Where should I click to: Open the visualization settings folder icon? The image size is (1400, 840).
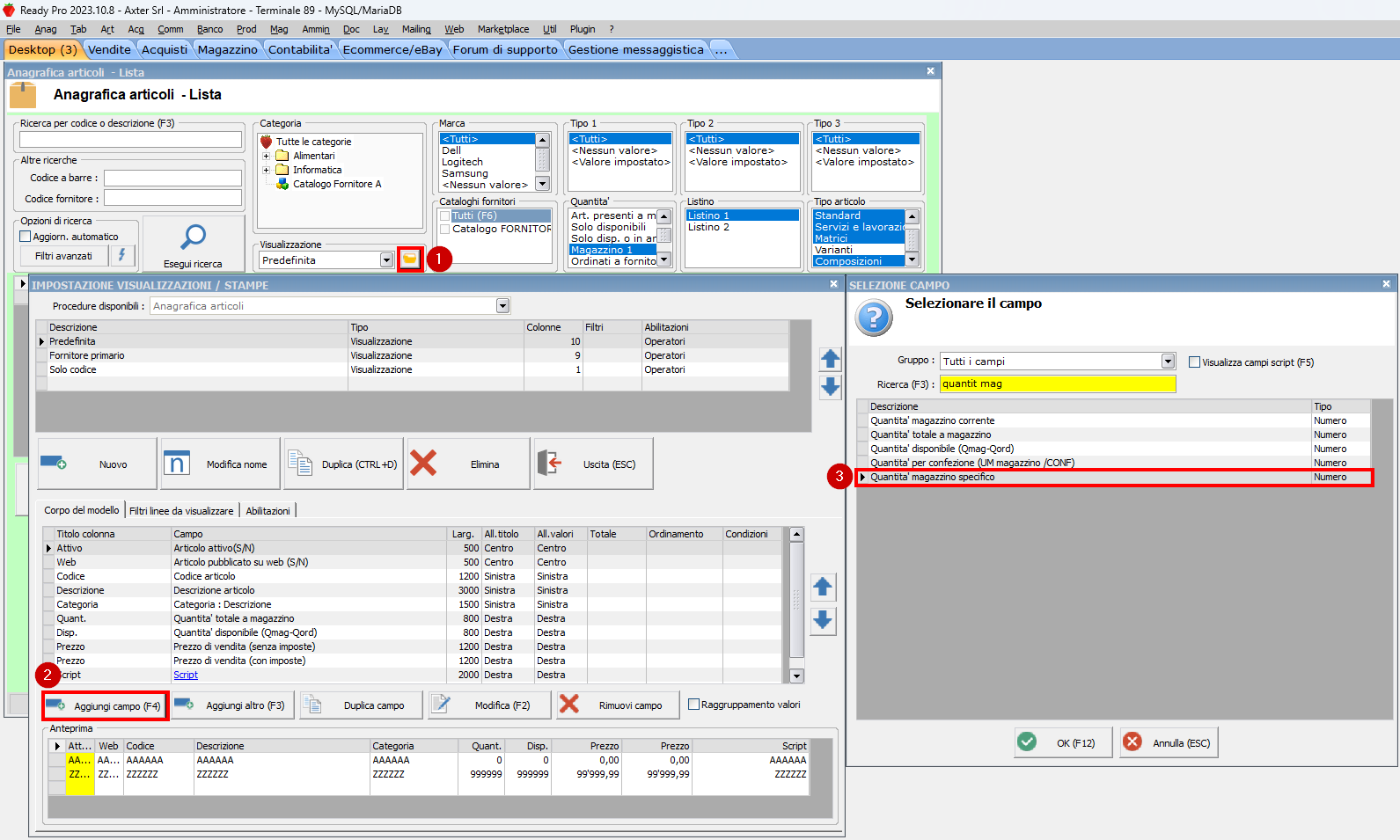(x=410, y=259)
